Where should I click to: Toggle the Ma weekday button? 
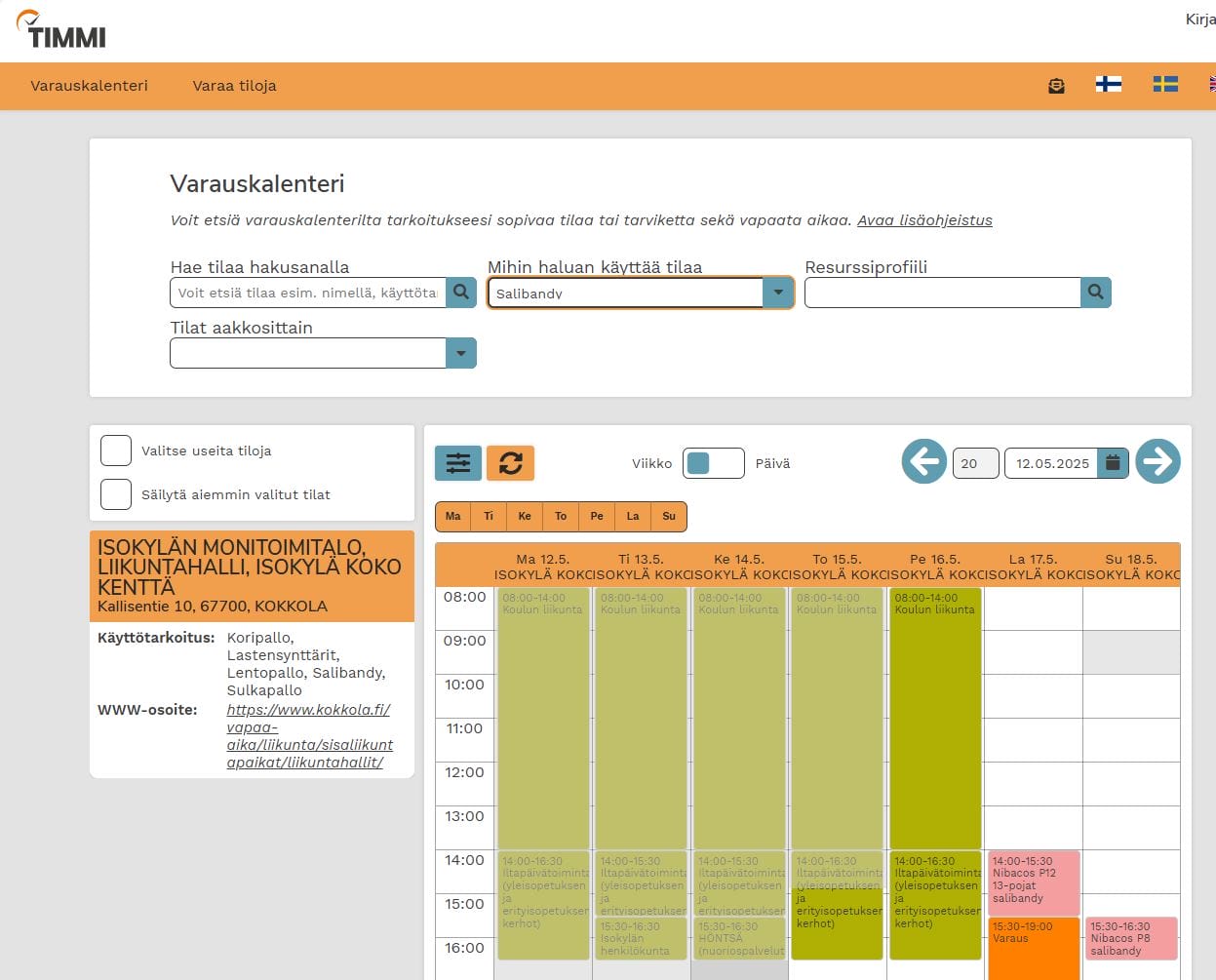point(452,517)
